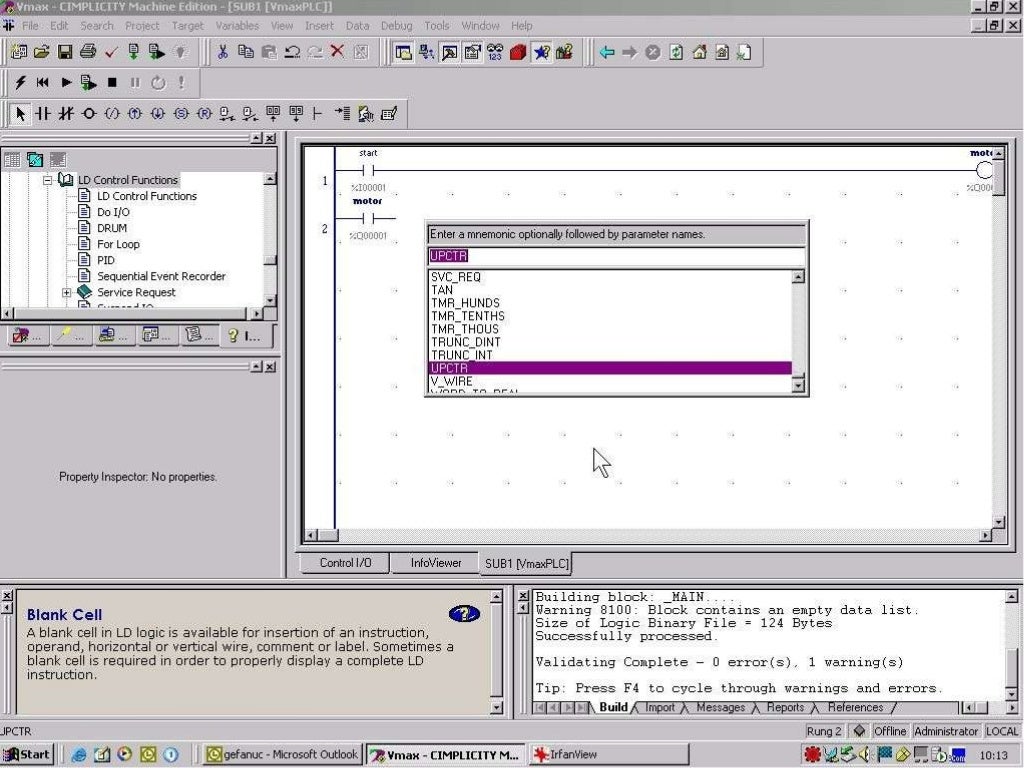Select the normally closed contact tool

click(66, 114)
